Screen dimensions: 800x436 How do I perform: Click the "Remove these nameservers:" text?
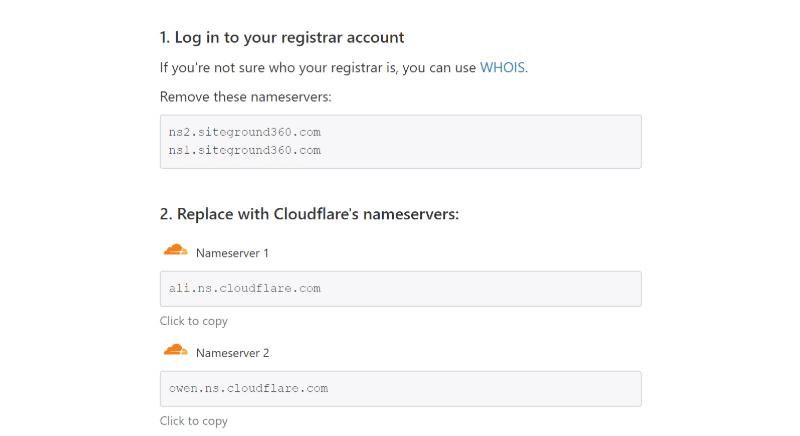pos(245,97)
